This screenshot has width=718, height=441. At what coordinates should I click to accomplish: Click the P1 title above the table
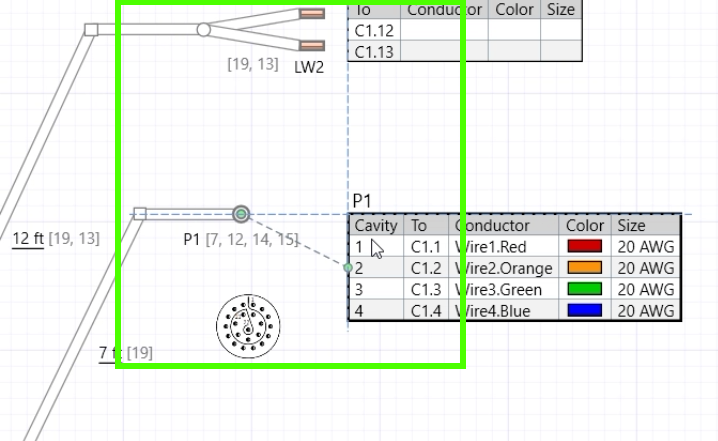(x=362, y=201)
